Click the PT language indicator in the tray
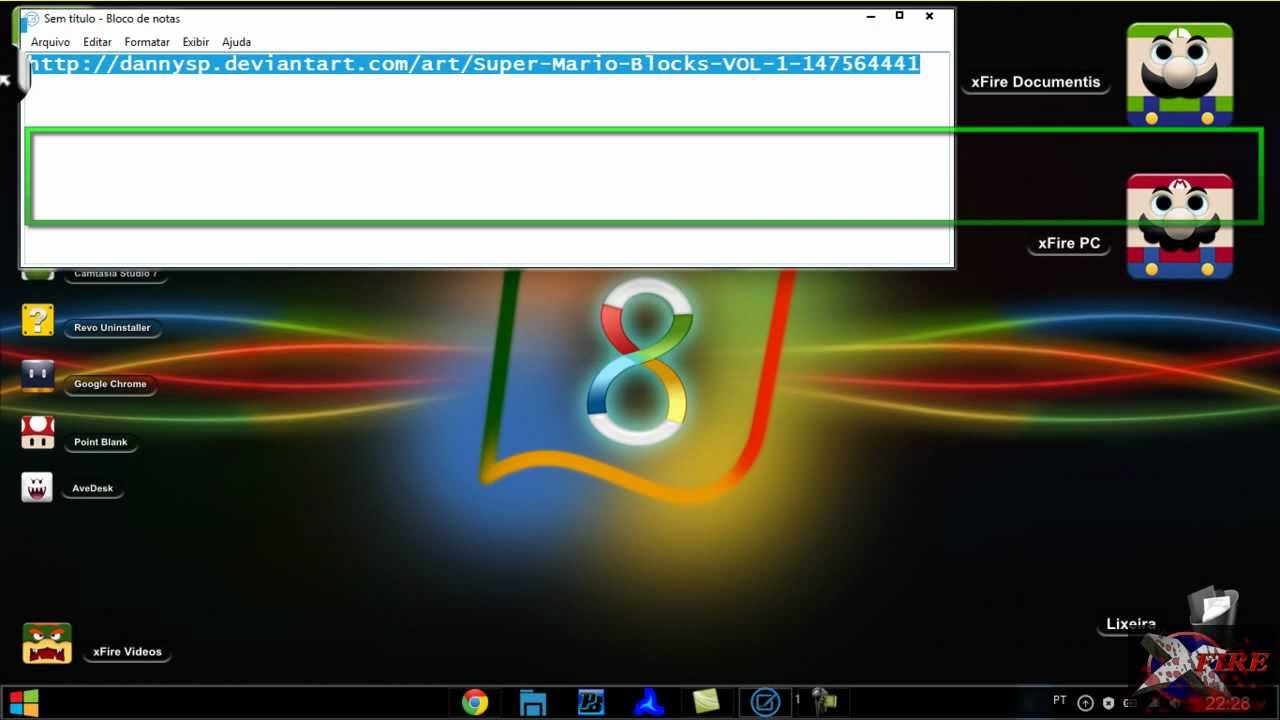Image resolution: width=1280 pixels, height=720 pixels. (1059, 701)
